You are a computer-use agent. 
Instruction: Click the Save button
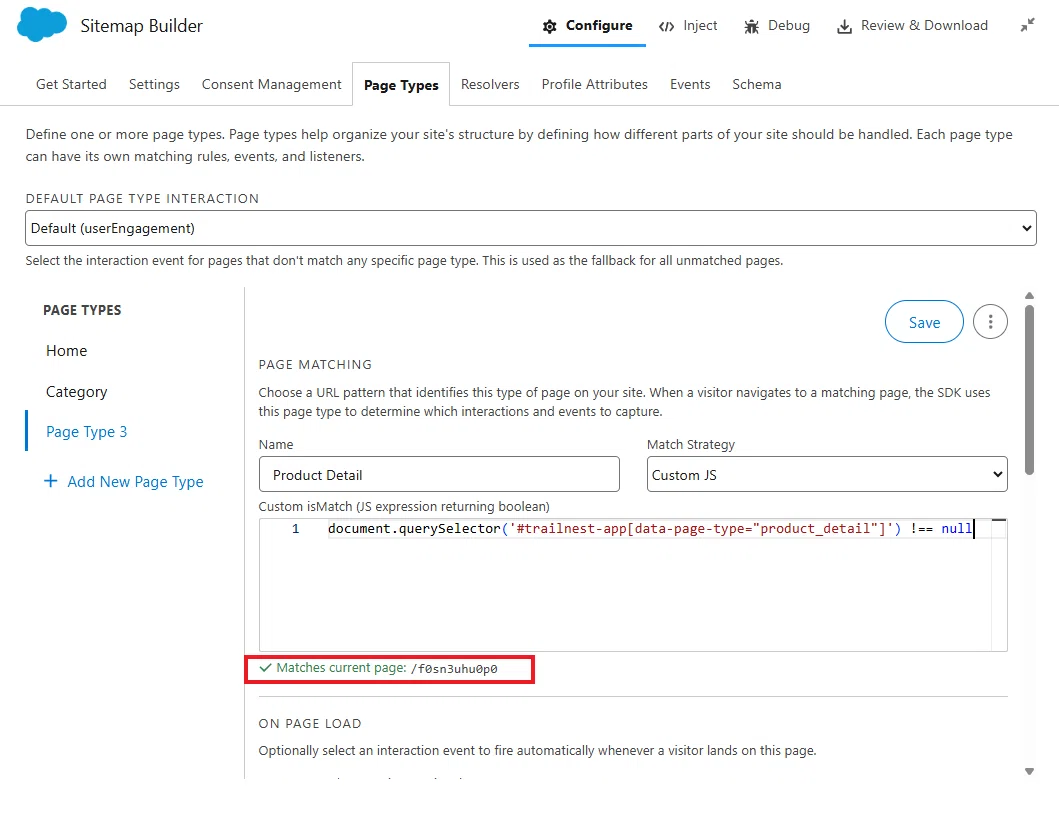coord(924,322)
